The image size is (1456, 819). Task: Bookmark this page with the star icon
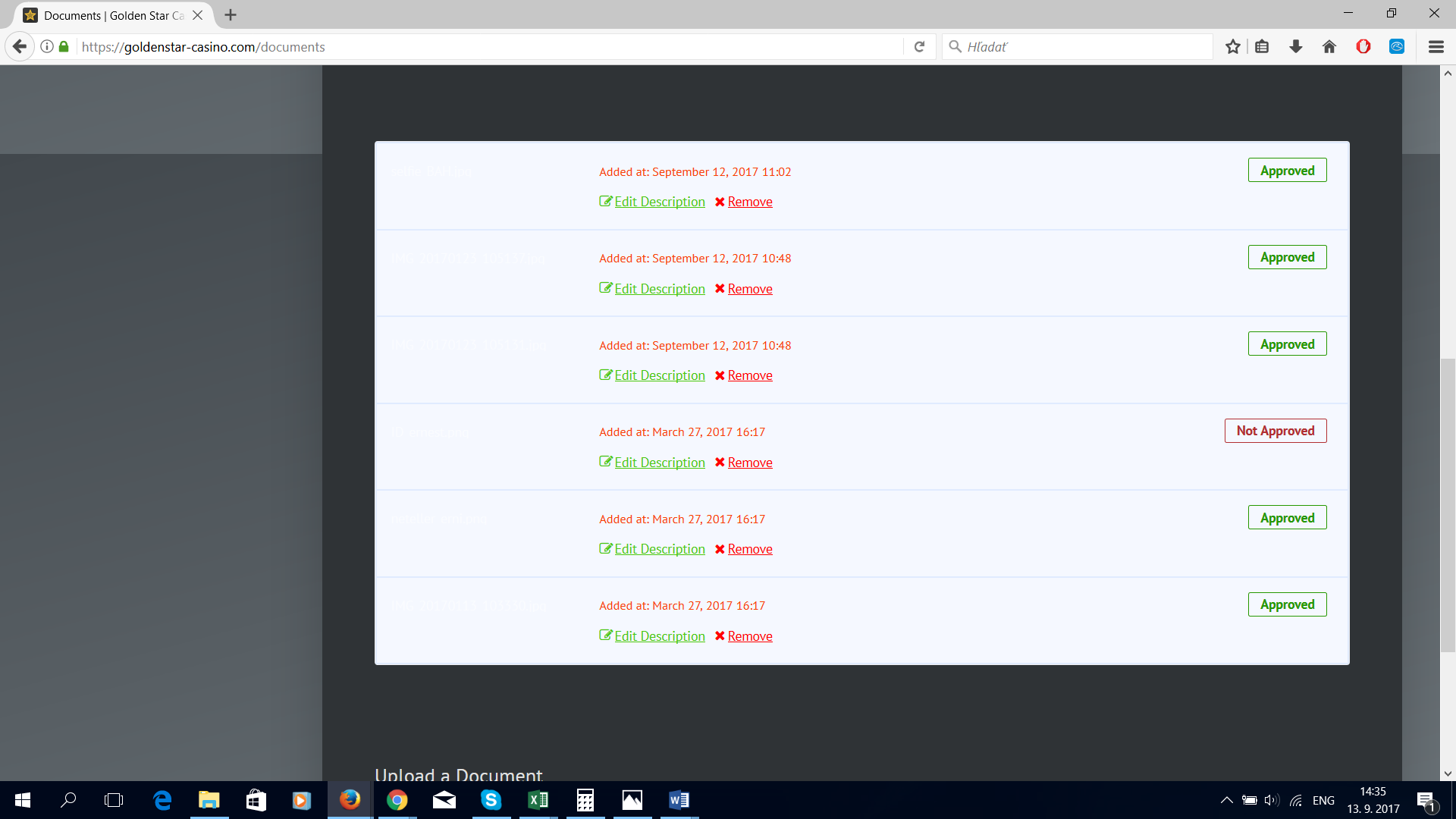click(1233, 46)
